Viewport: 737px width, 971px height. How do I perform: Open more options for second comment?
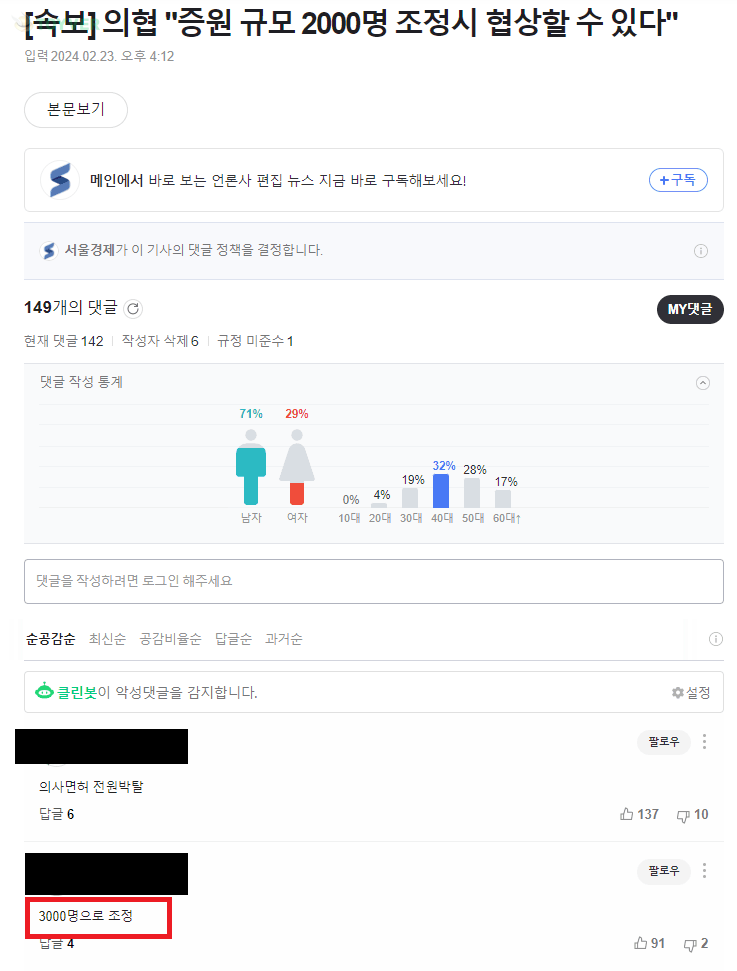click(705, 871)
